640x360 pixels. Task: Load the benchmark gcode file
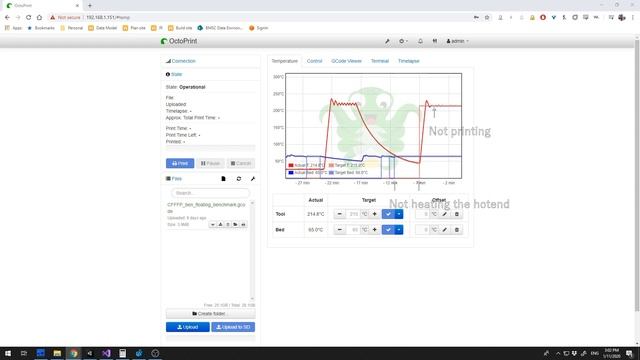(x=236, y=224)
